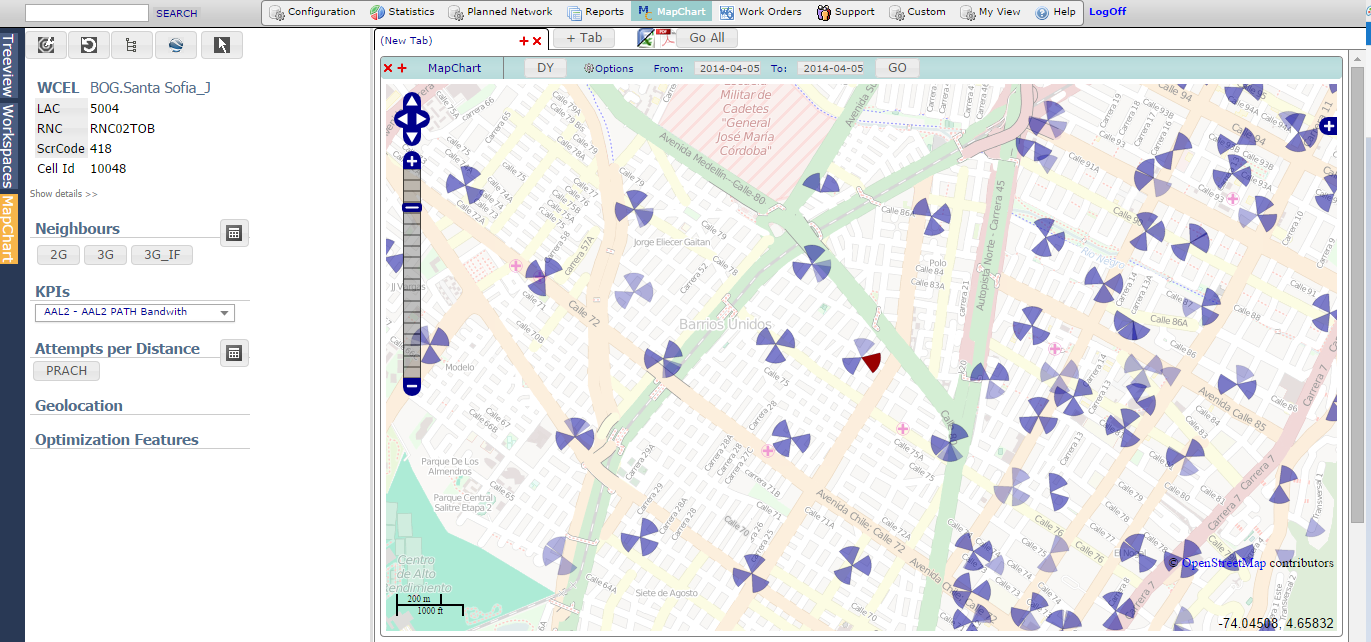This screenshot has height=642, width=1371.
Task: Open the Attempts per Distance table icon
Action: [x=234, y=353]
